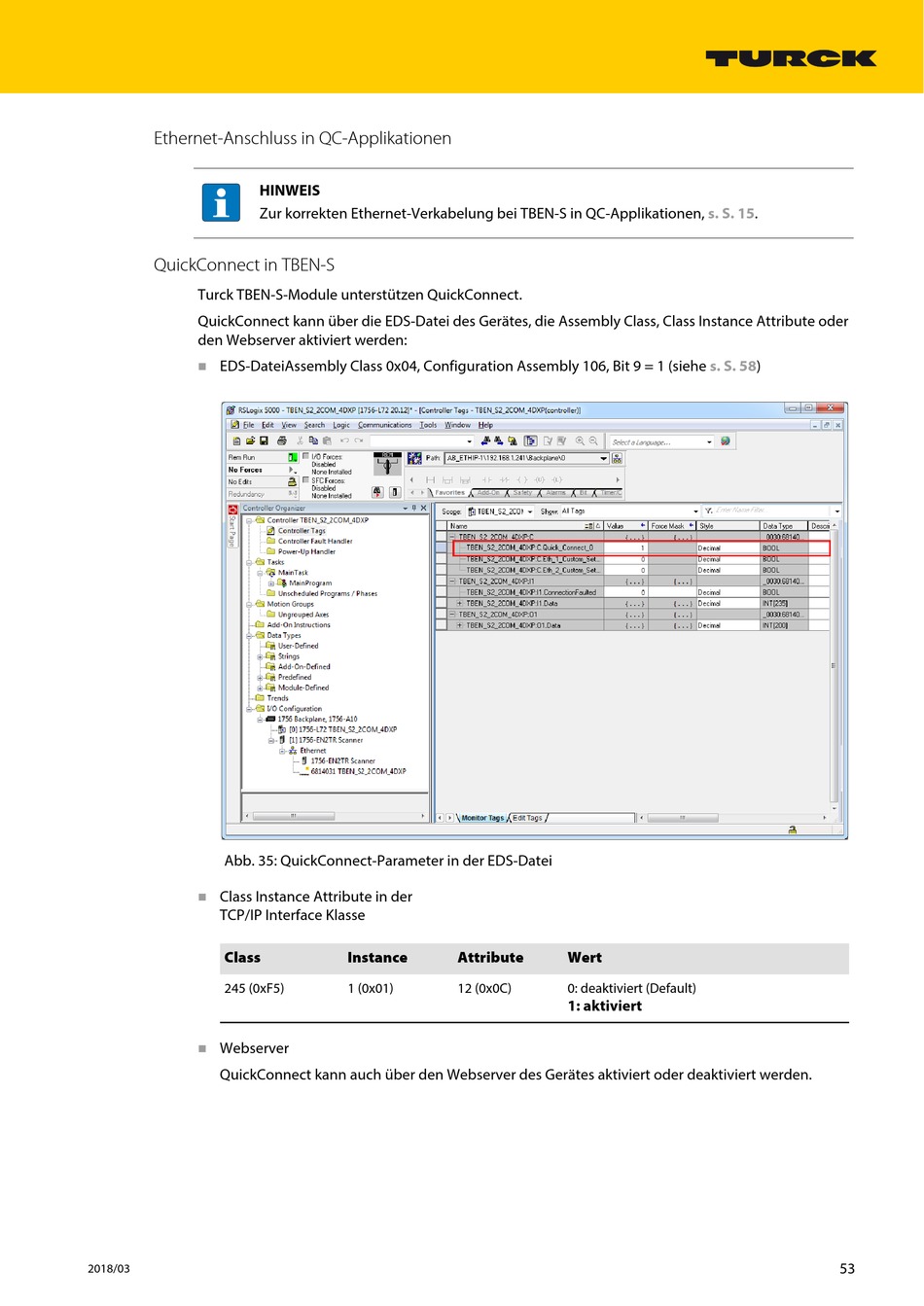924x1306 pixels.
Task: Select Controller Fault Handler tree item
Action: pyautogui.click(x=315, y=542)
